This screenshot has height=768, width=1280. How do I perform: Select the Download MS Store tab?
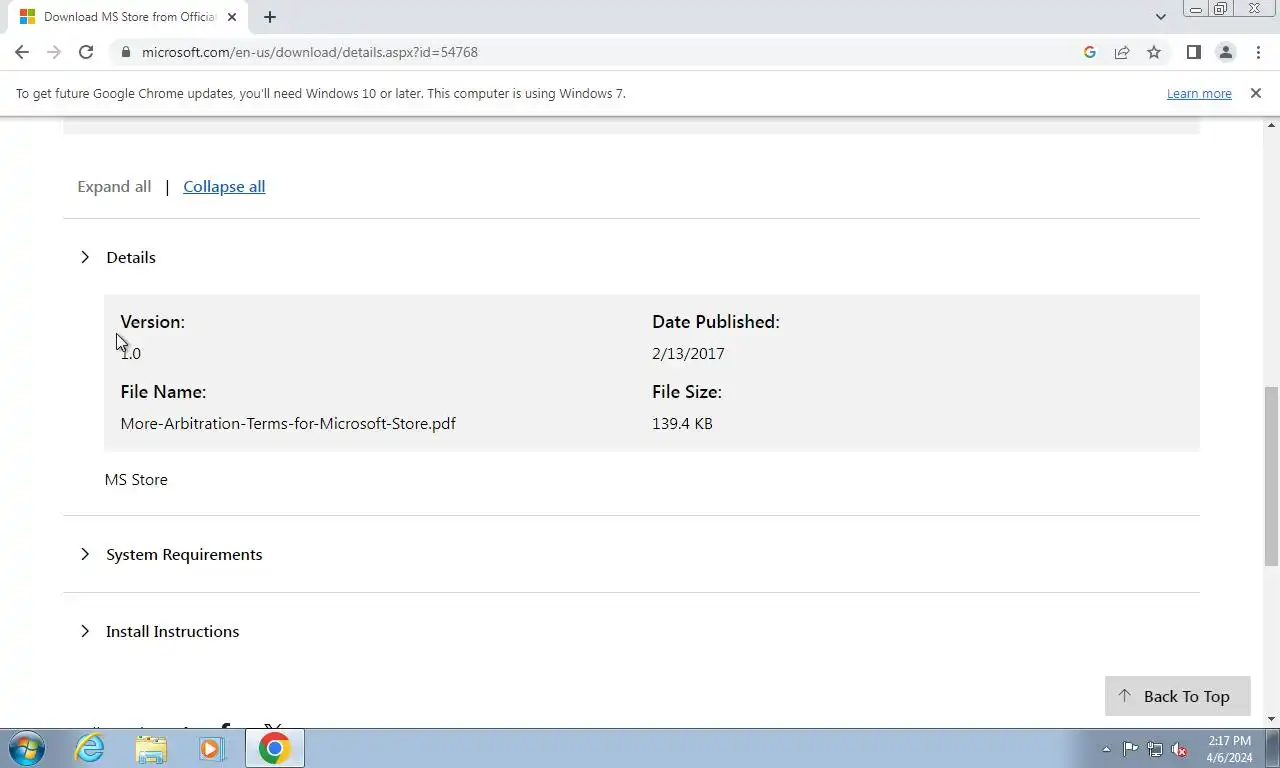click(127, 17)
